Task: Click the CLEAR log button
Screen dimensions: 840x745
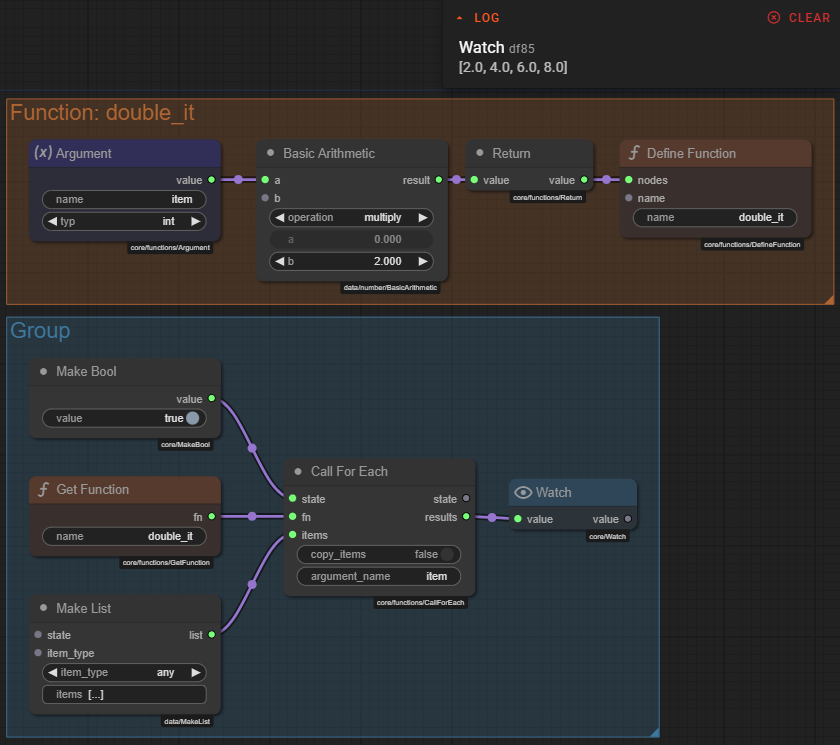Action: tap(799, 18)
